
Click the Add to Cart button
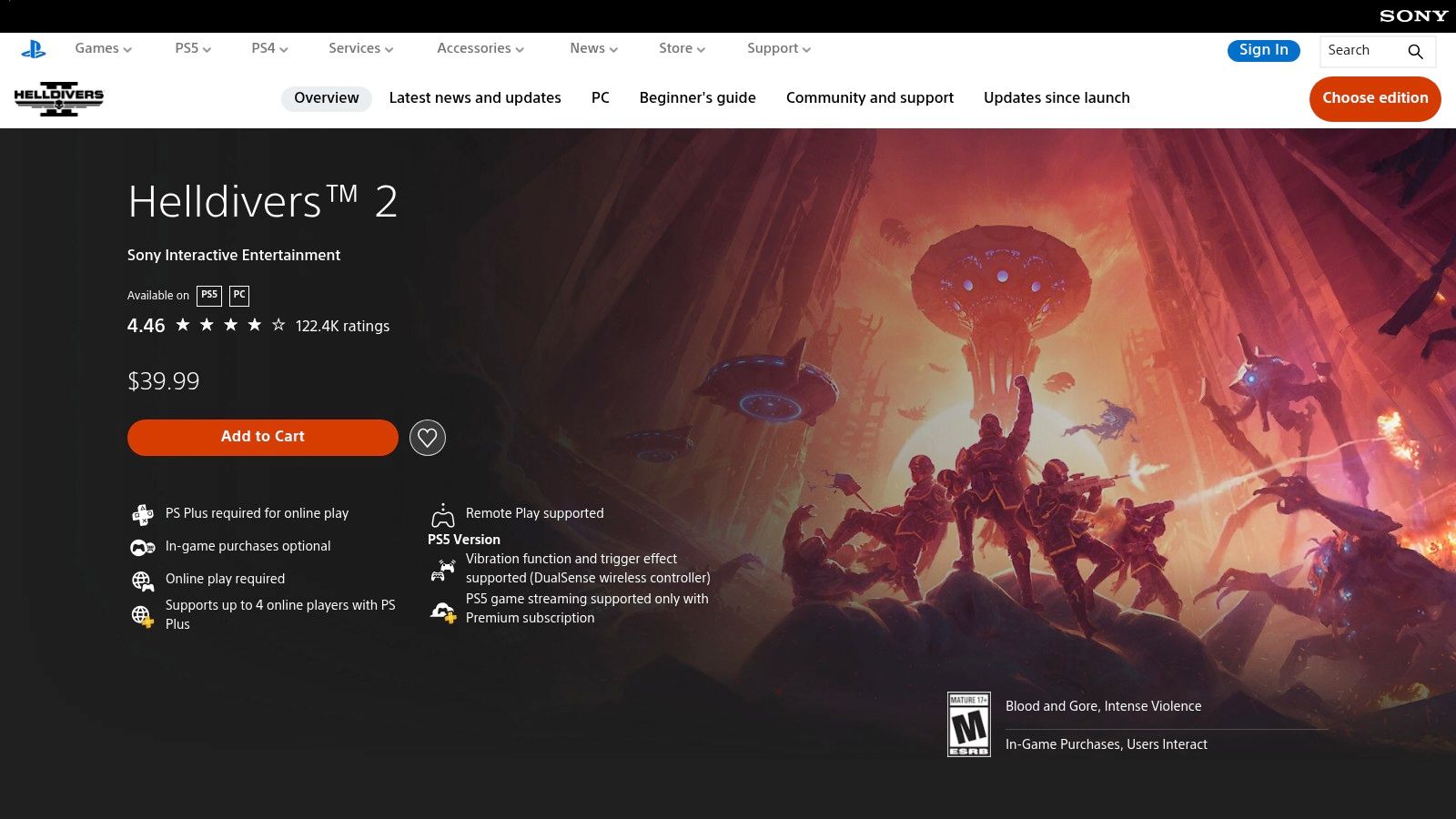point(263,437)
